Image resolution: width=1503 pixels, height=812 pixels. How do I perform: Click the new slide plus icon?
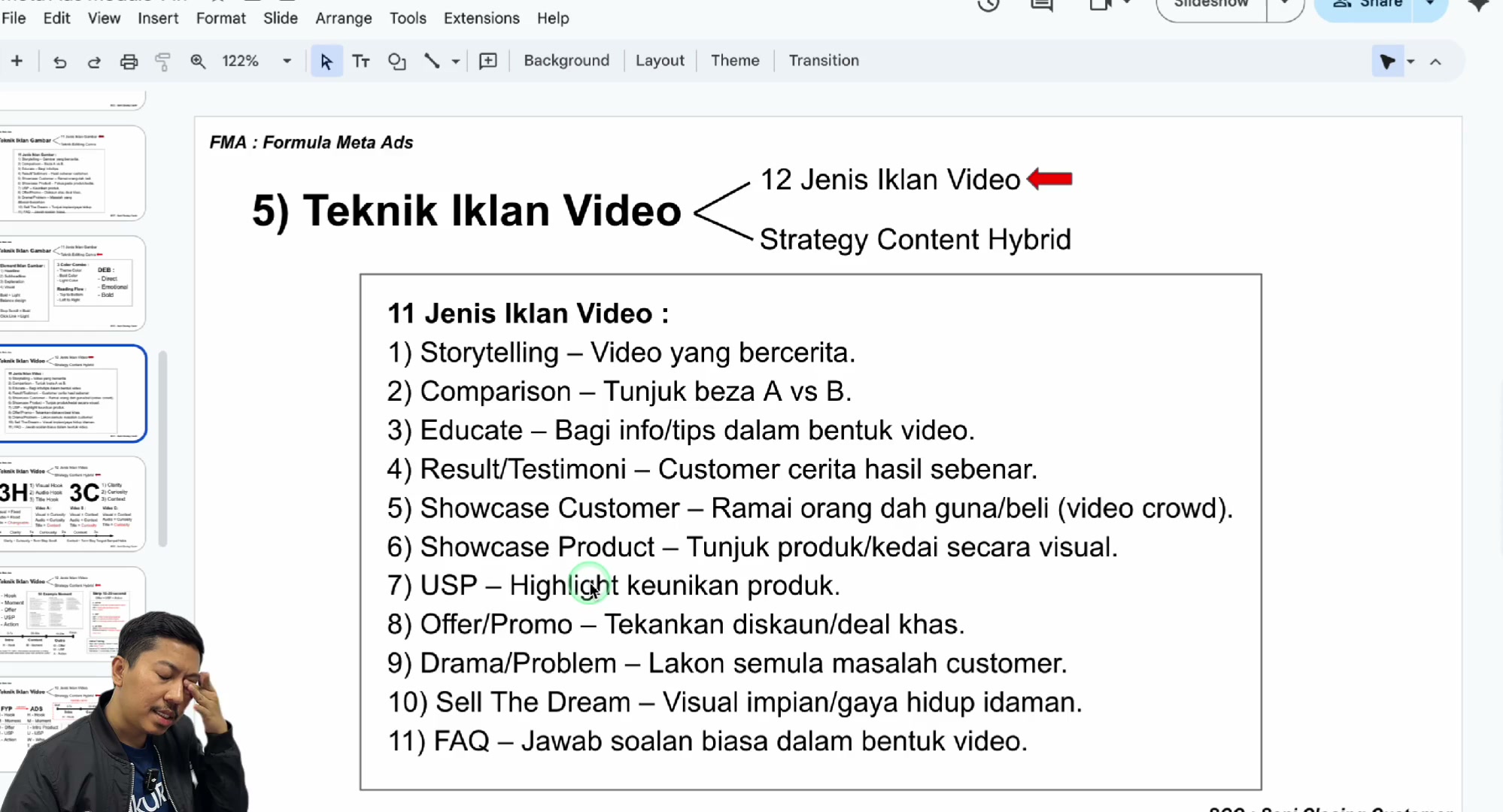coord(17,61)
